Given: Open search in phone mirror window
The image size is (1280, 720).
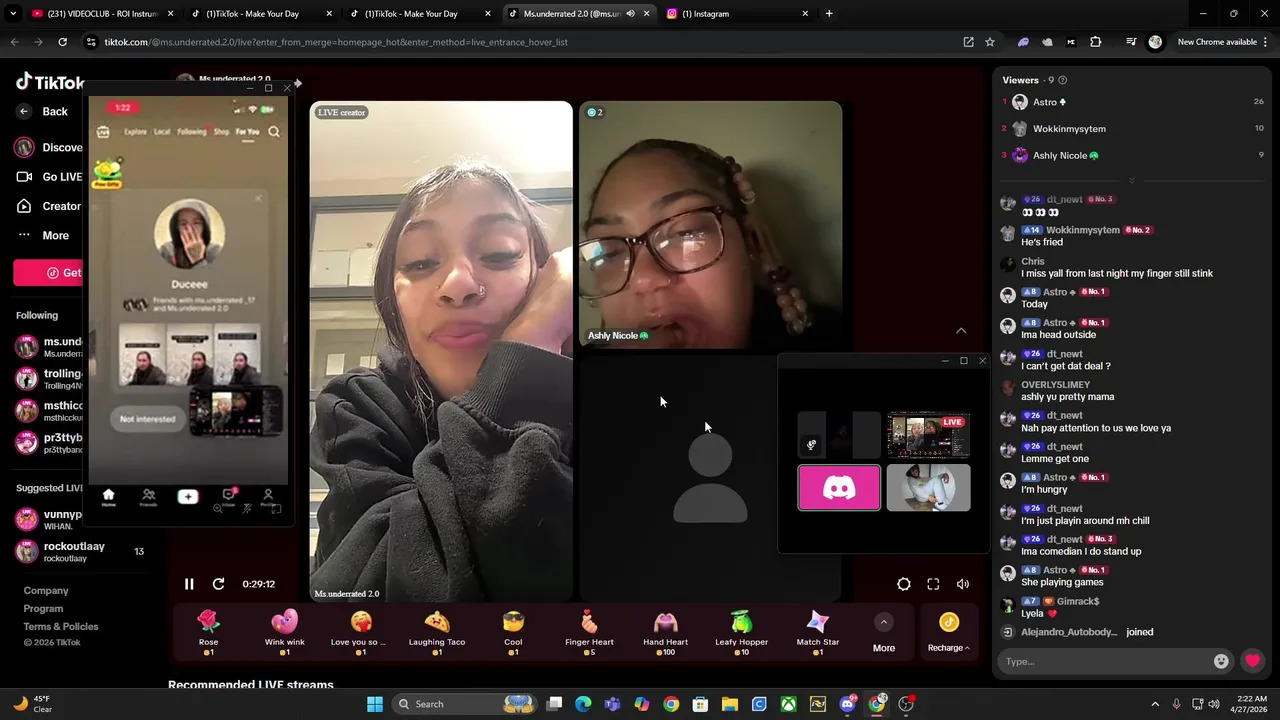Looking at the screenshot, I should (x=274, y=131).
